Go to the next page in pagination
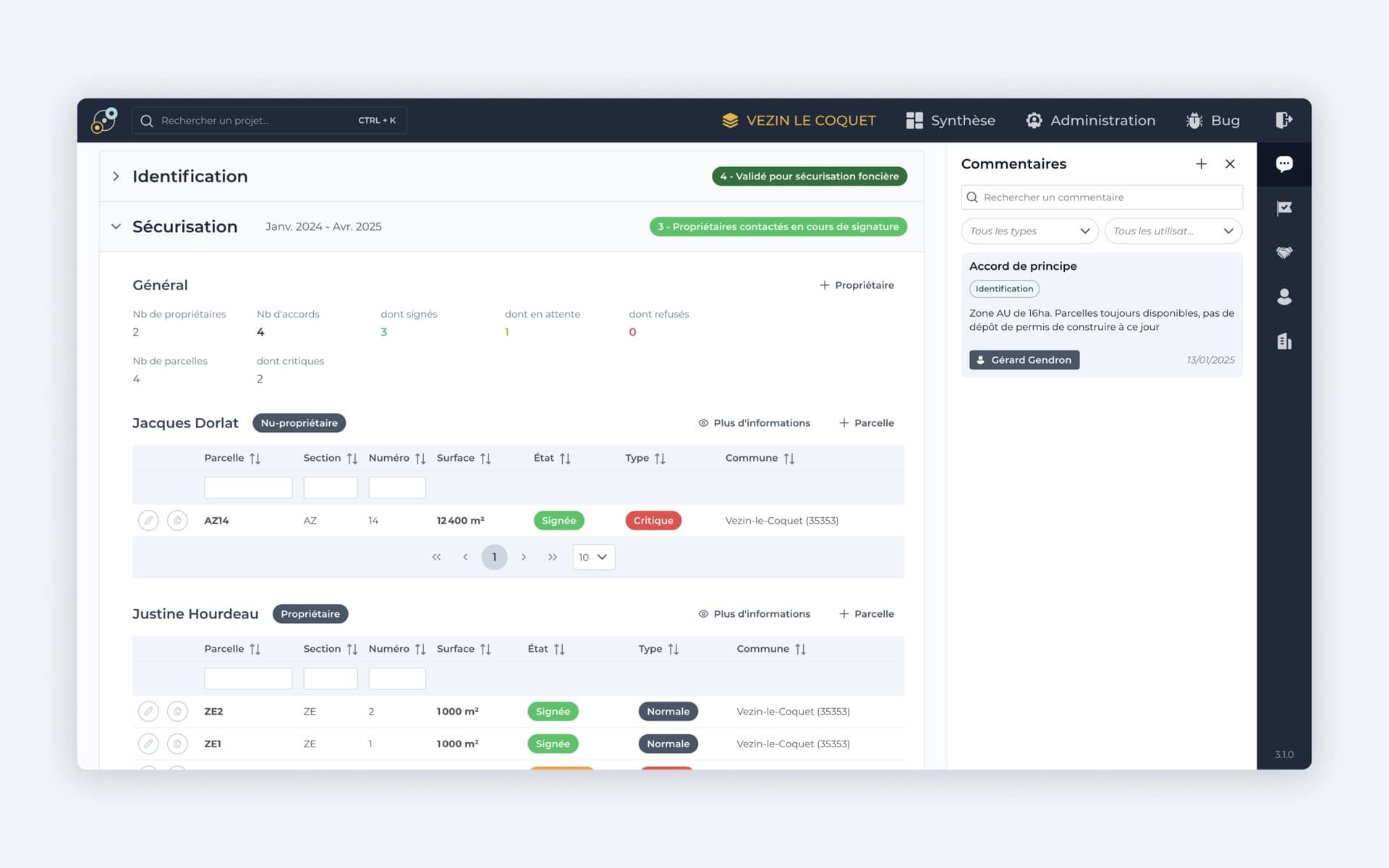The width and height of the screenshot is (1389, 868). 524,557
